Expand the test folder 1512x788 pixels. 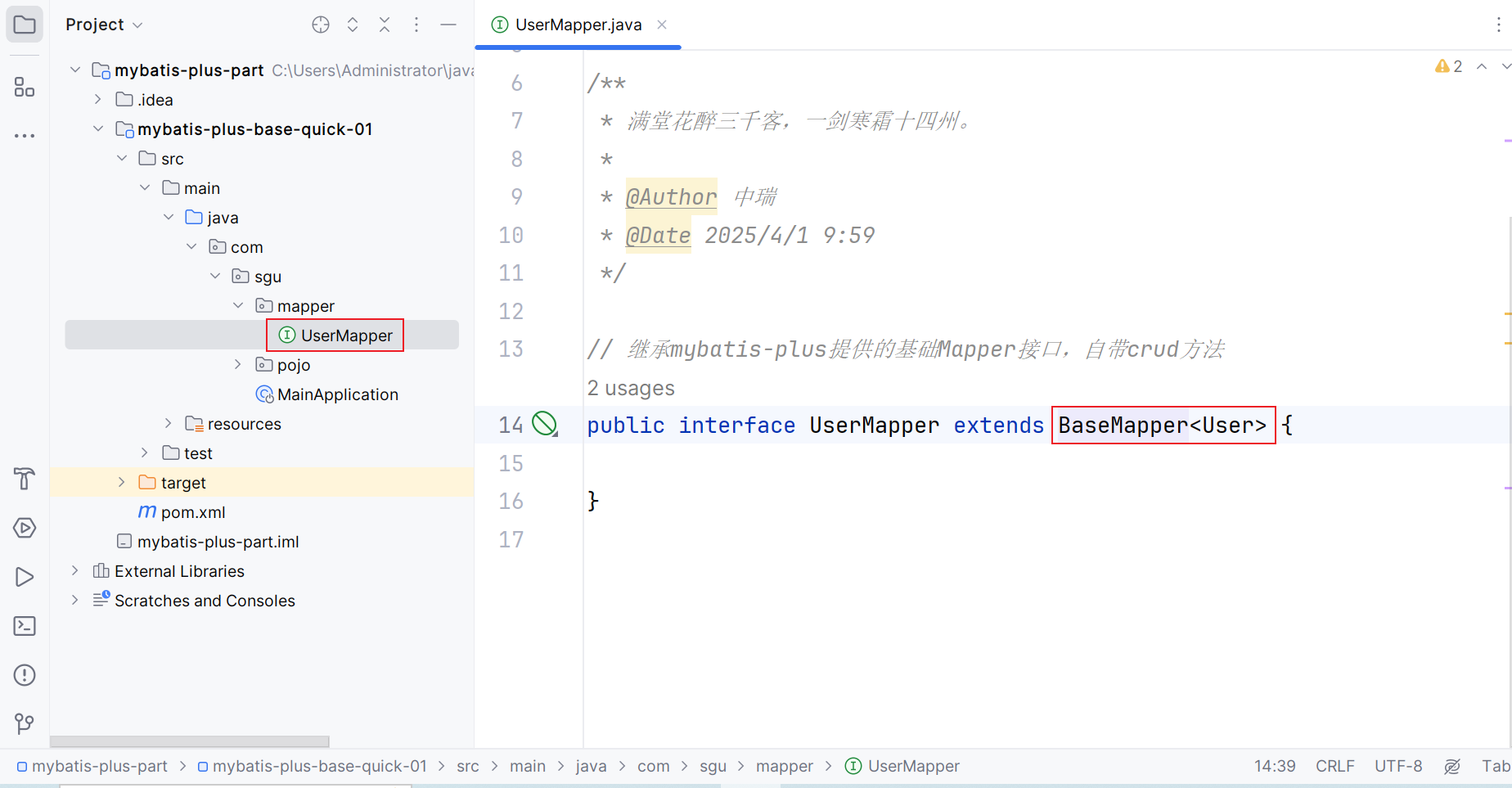(x=145, y=453)
